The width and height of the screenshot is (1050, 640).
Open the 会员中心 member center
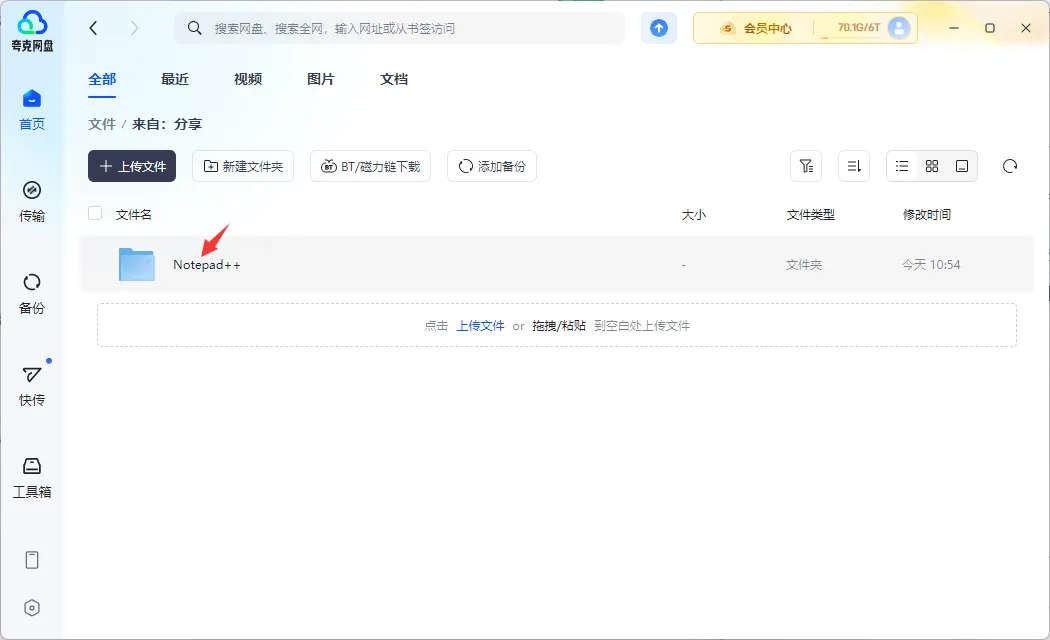point(755,28)
